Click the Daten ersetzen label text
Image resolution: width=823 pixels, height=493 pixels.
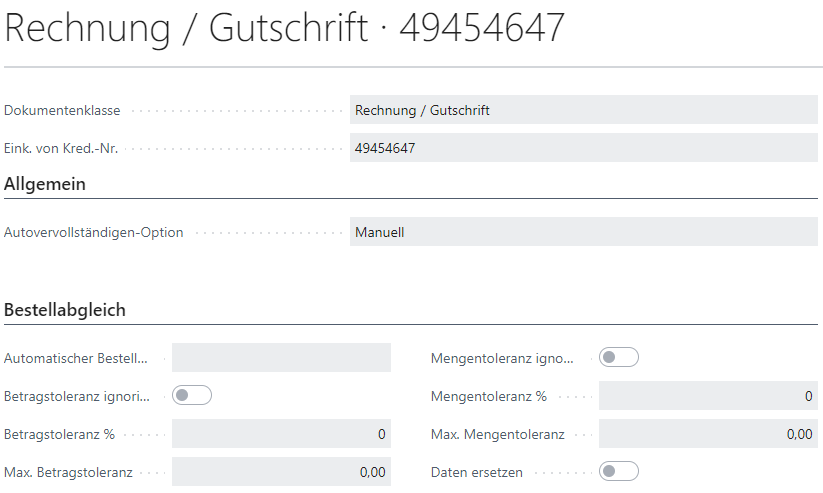476,472
